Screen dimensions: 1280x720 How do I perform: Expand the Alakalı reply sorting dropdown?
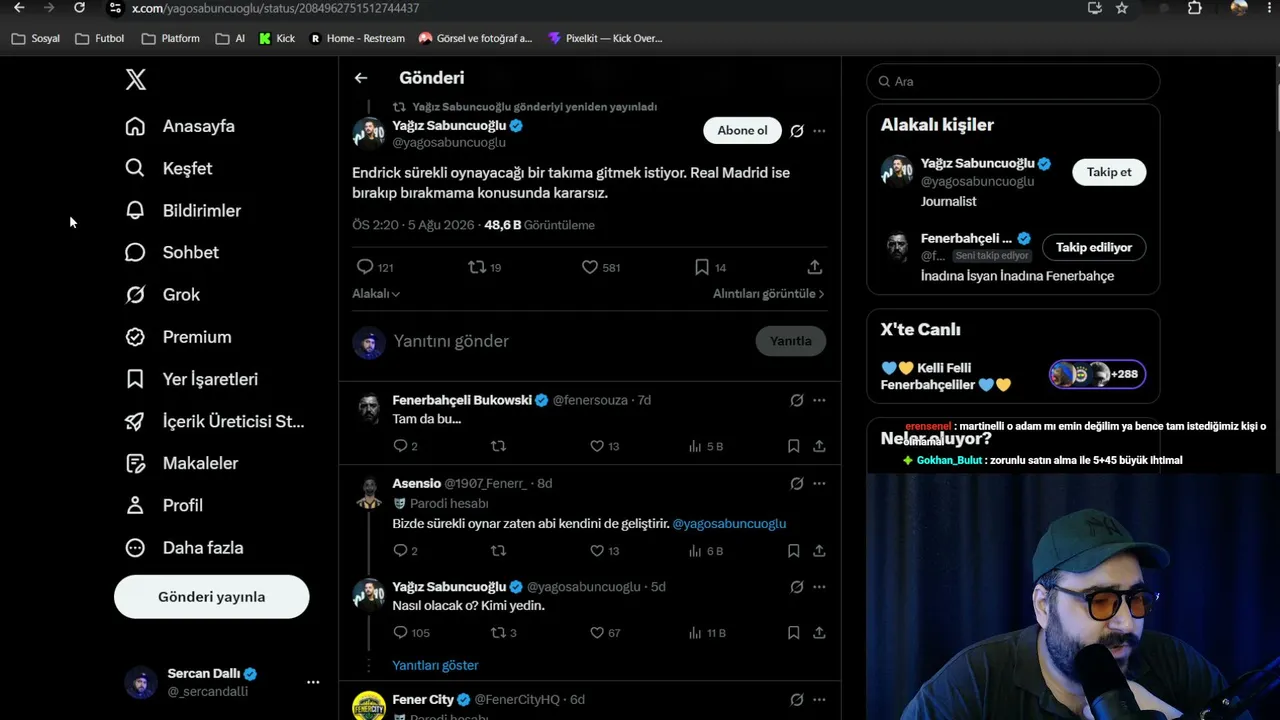(376, 294)
